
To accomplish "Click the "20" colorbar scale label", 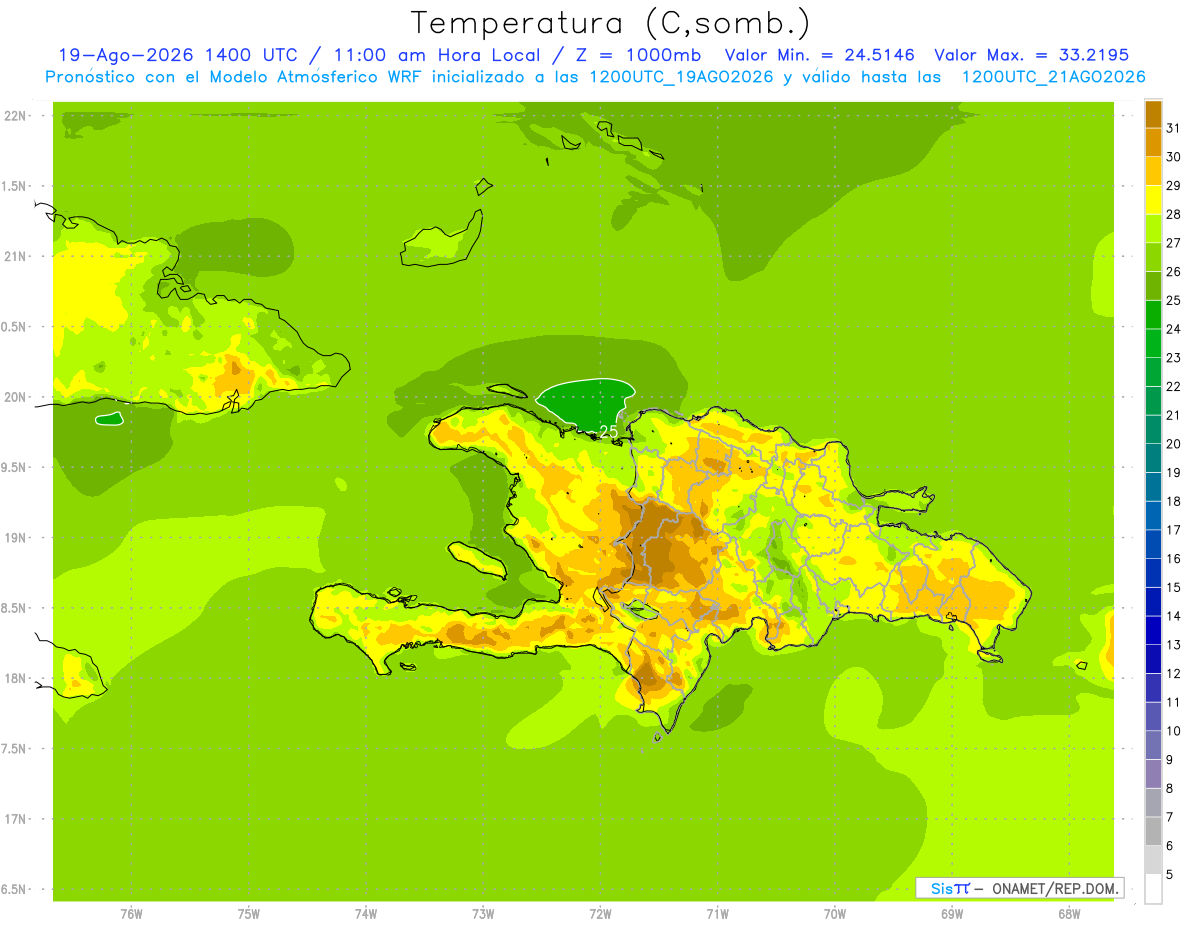I will coord(1174,444).
